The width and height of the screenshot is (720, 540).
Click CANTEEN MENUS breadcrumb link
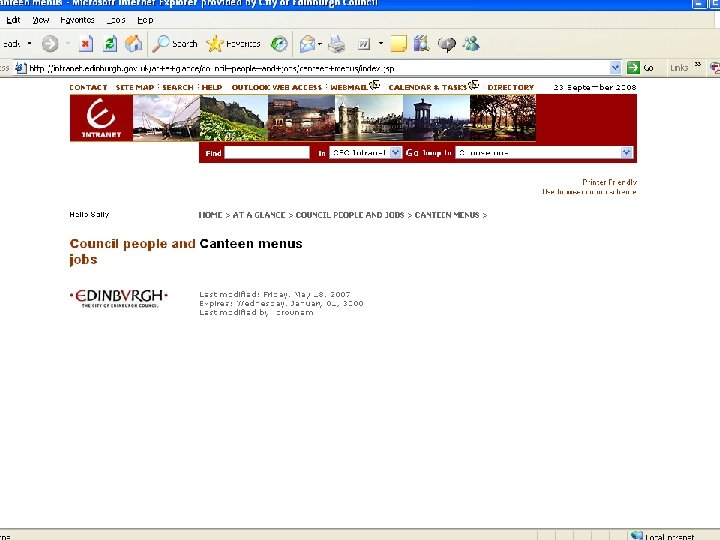[x=447, y=215]
